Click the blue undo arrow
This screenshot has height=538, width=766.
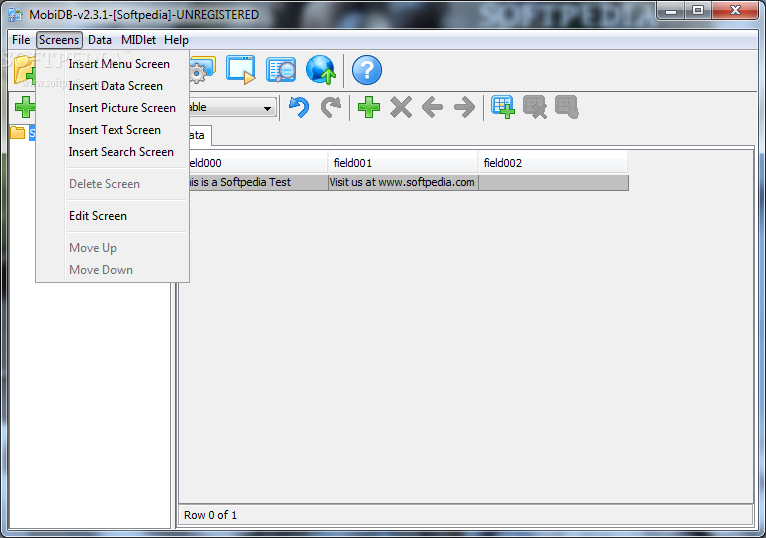pos(299,107)
